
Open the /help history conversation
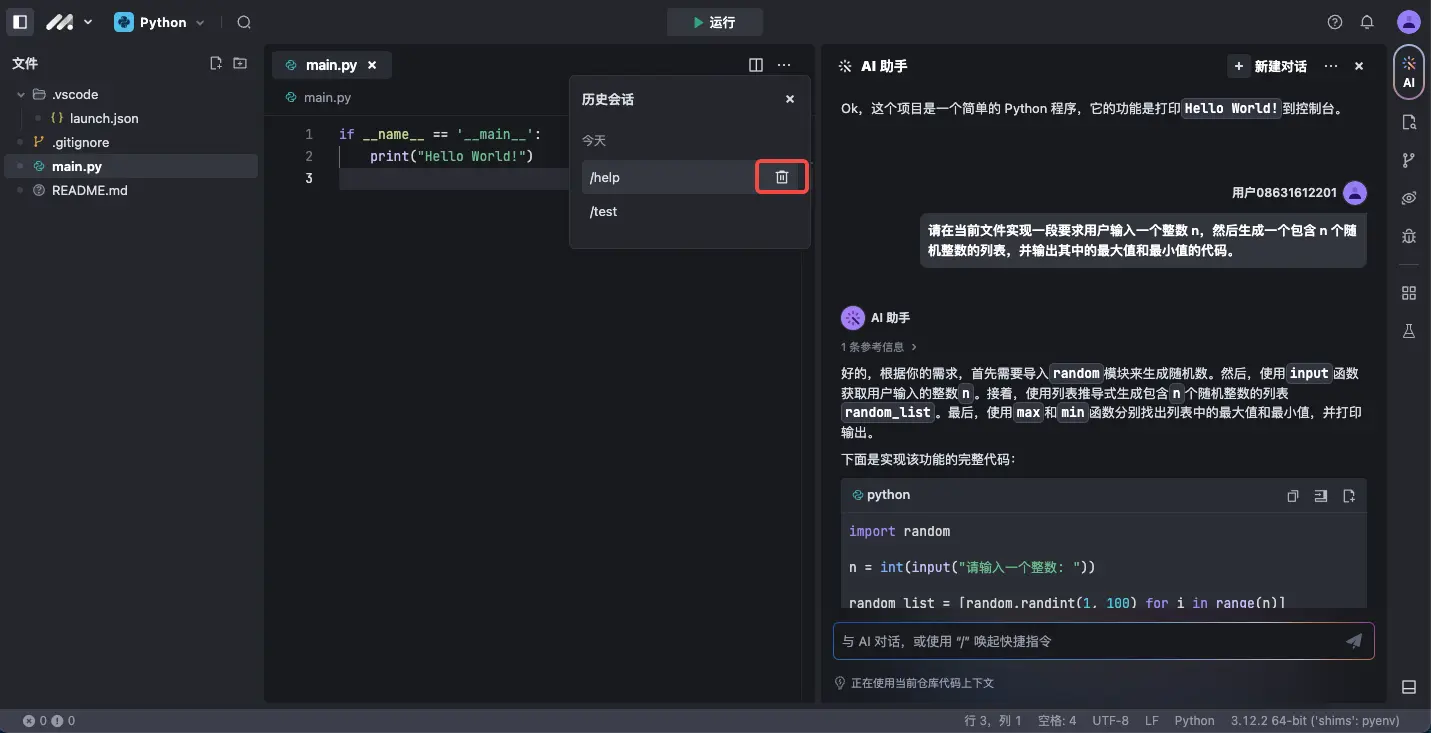(x=668, y=177)
